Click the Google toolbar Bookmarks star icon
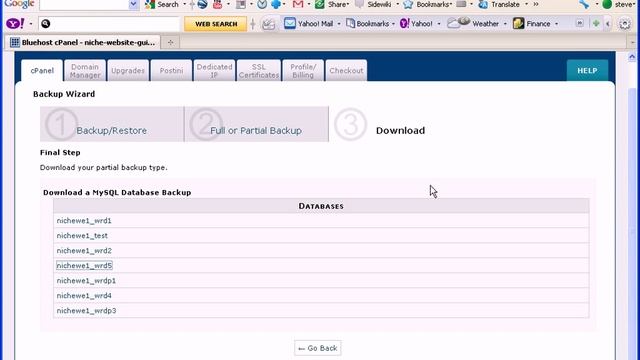The width and height of the screenshot is (640, 360). click(408, 4)
